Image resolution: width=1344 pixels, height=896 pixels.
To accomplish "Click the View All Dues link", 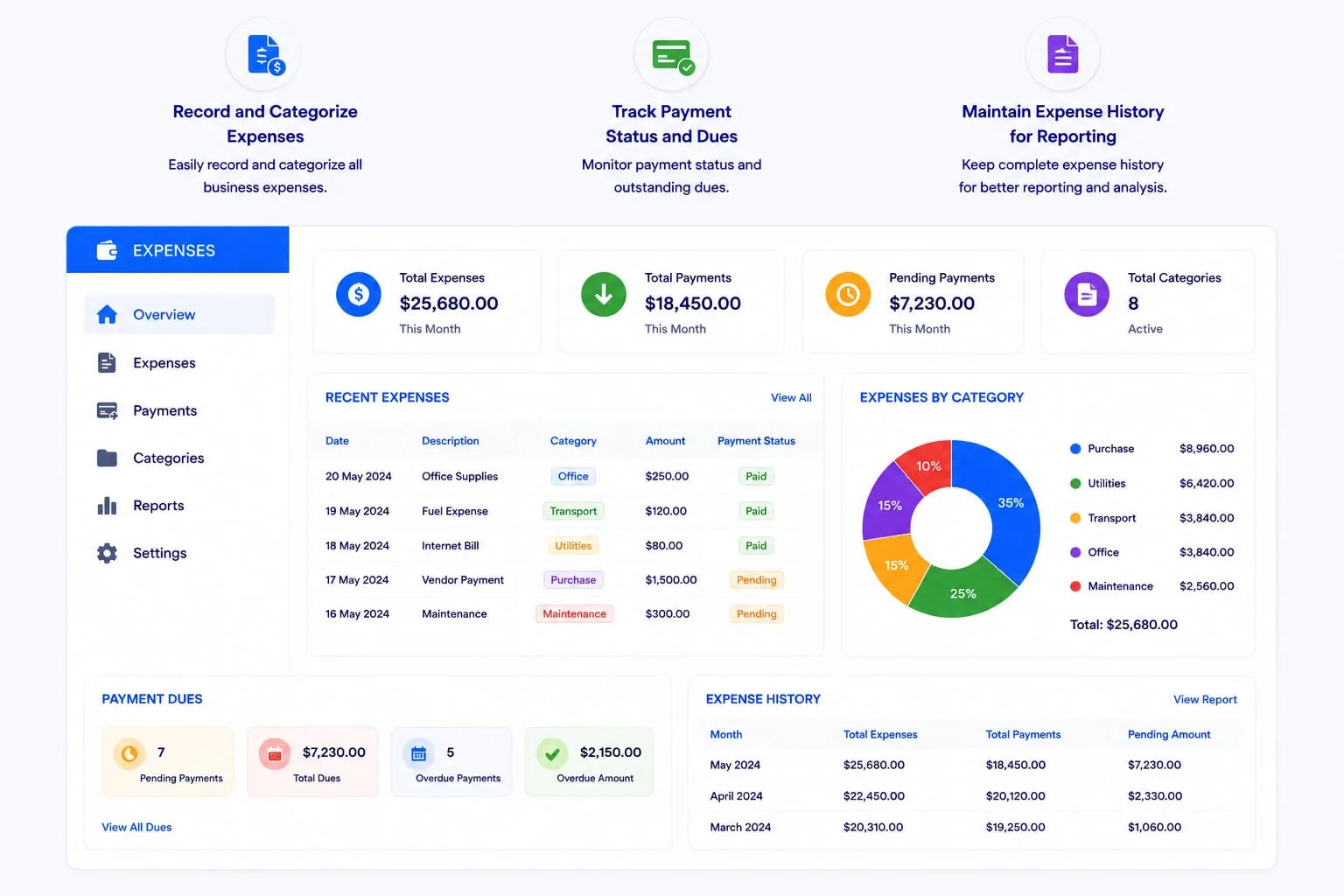I will (x=136, y=827).
